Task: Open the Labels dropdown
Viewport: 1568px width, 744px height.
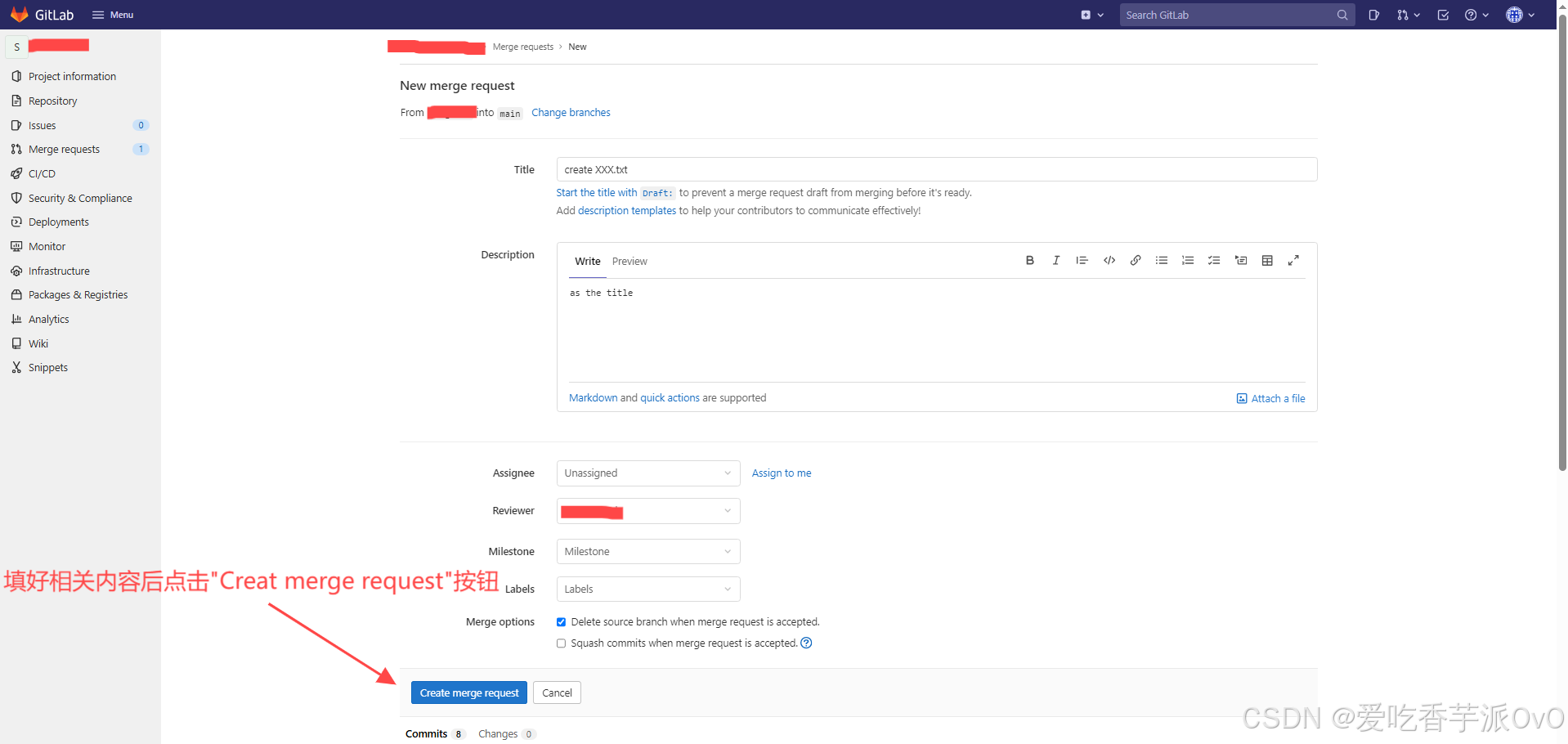Action: tap(648, 589)
